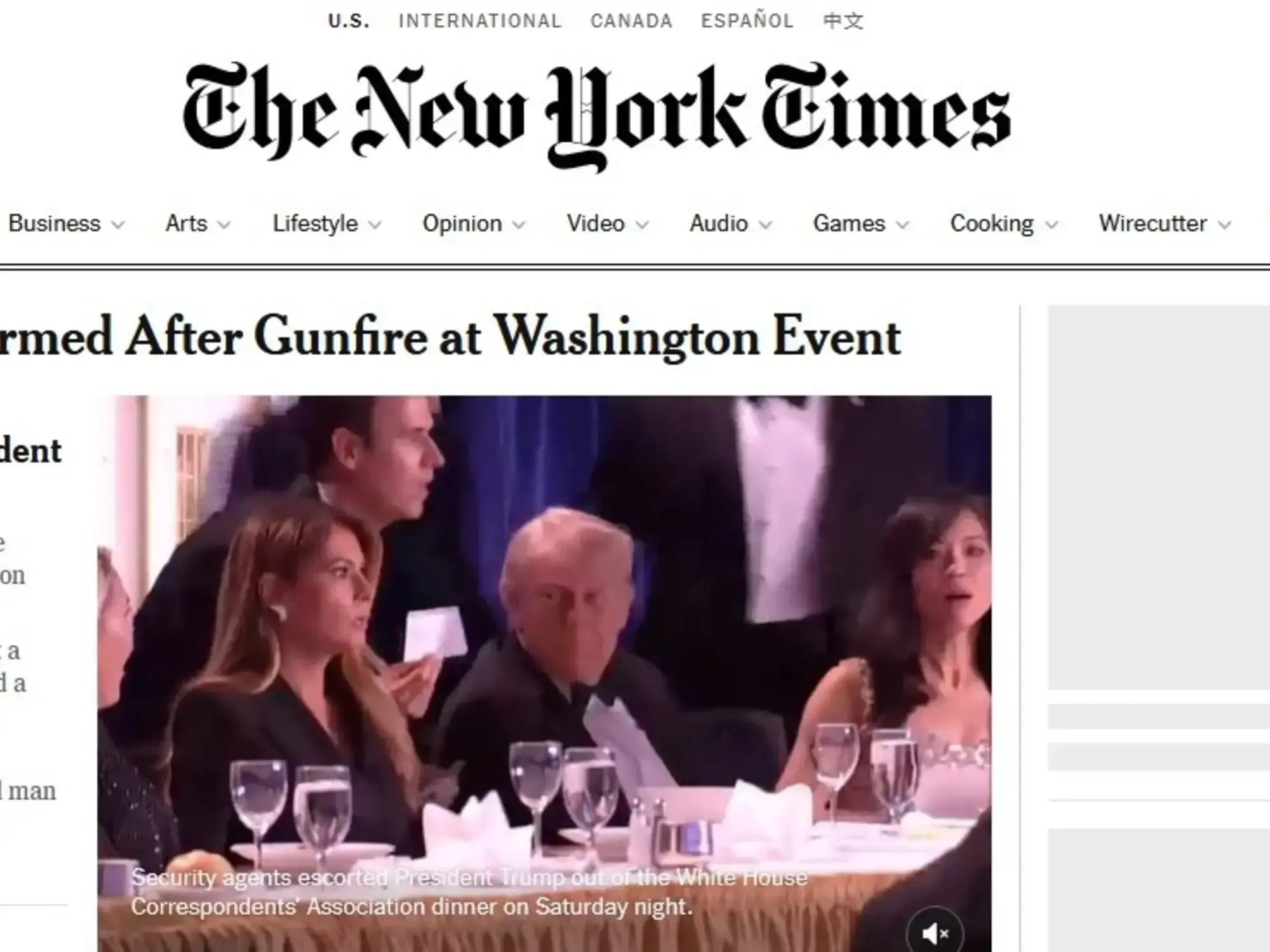
Task: Play the dinner video thumbnail
Action: coord(544,673)
